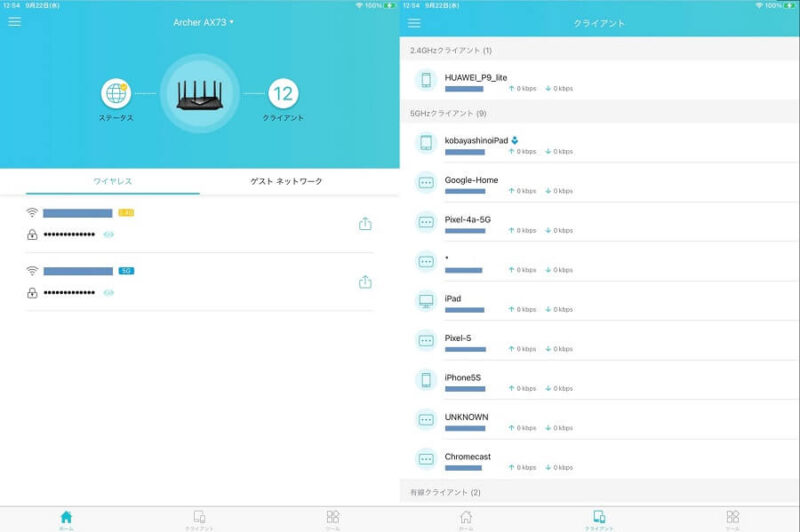Image resolution: width=800 pixels, height=532 pixels.
Task: Open Chromecast client entry
Action: click(599, 459)
